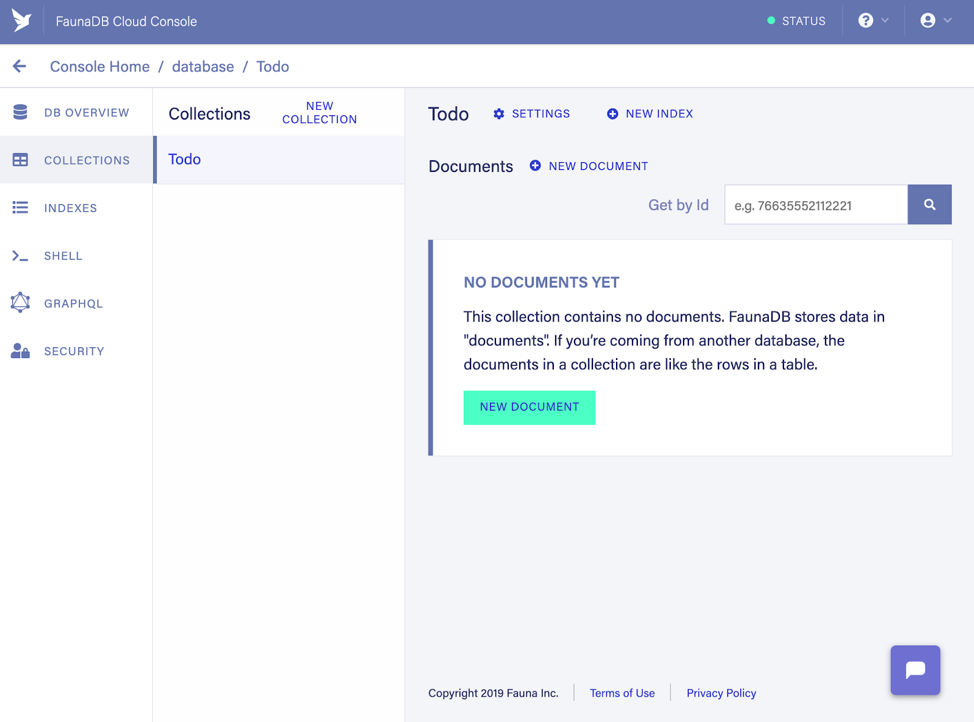Click the DB Overview database icon
The image size is (974, 722).
click(x=20, y=112)
